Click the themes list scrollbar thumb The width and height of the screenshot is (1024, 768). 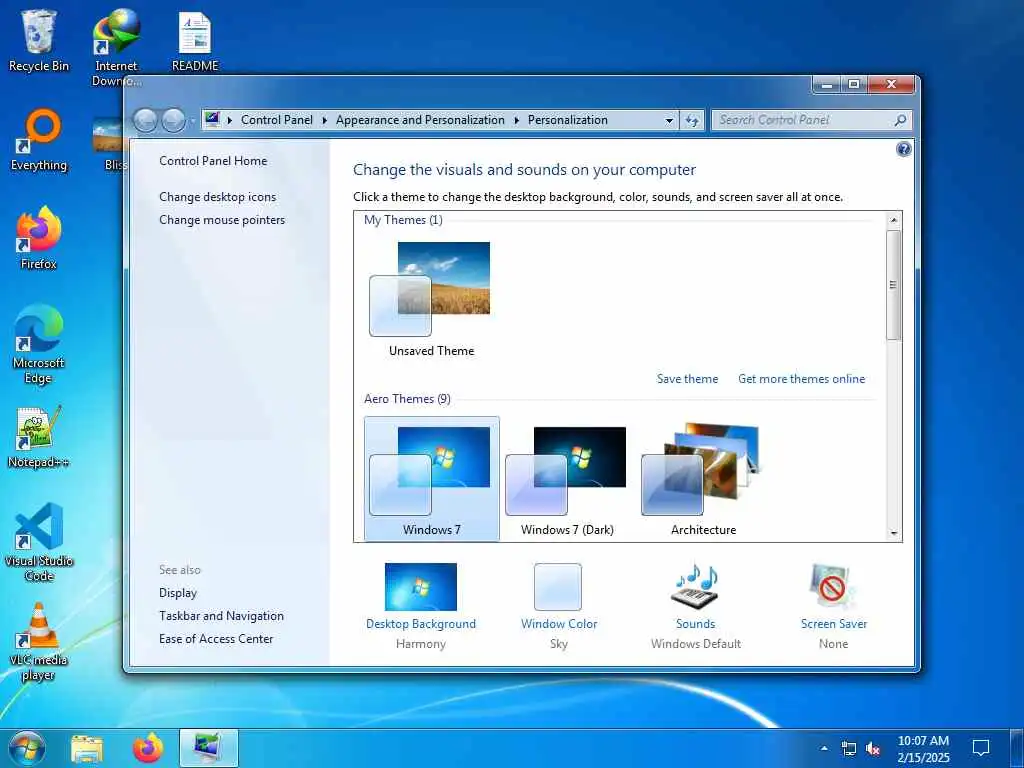tap(894, 285)
